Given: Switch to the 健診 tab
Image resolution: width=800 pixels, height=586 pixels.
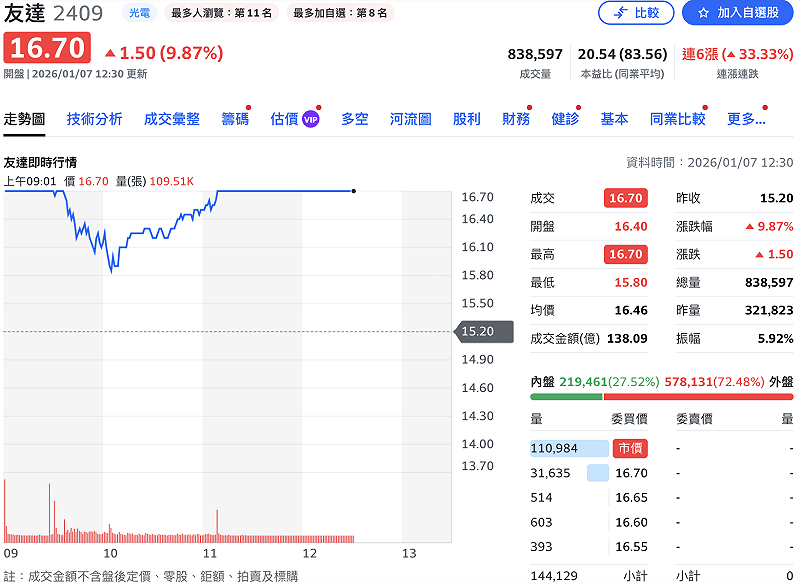Looking at the screenshot, I should click(563, 117).
